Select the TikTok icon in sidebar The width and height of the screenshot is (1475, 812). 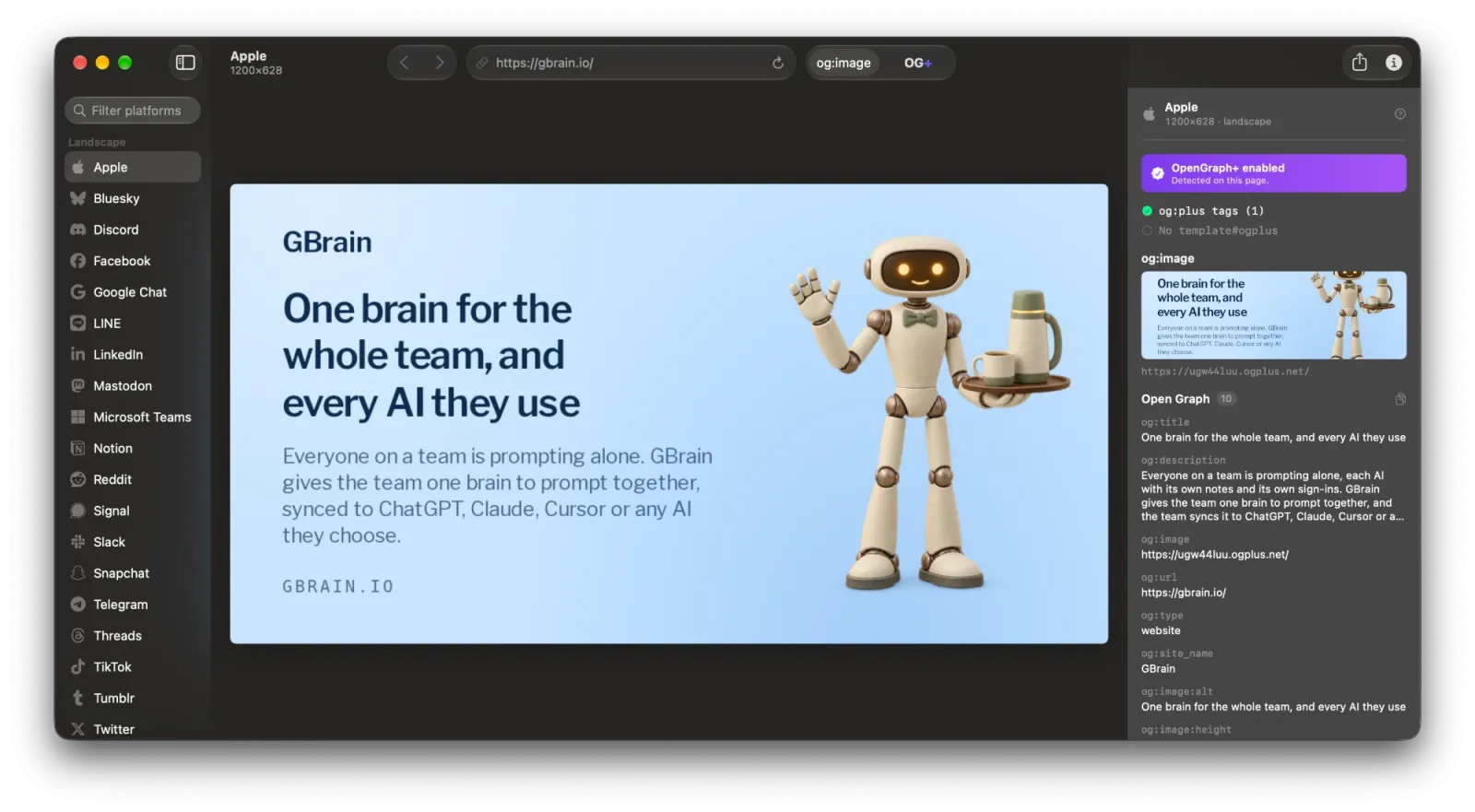click(78, 666)
